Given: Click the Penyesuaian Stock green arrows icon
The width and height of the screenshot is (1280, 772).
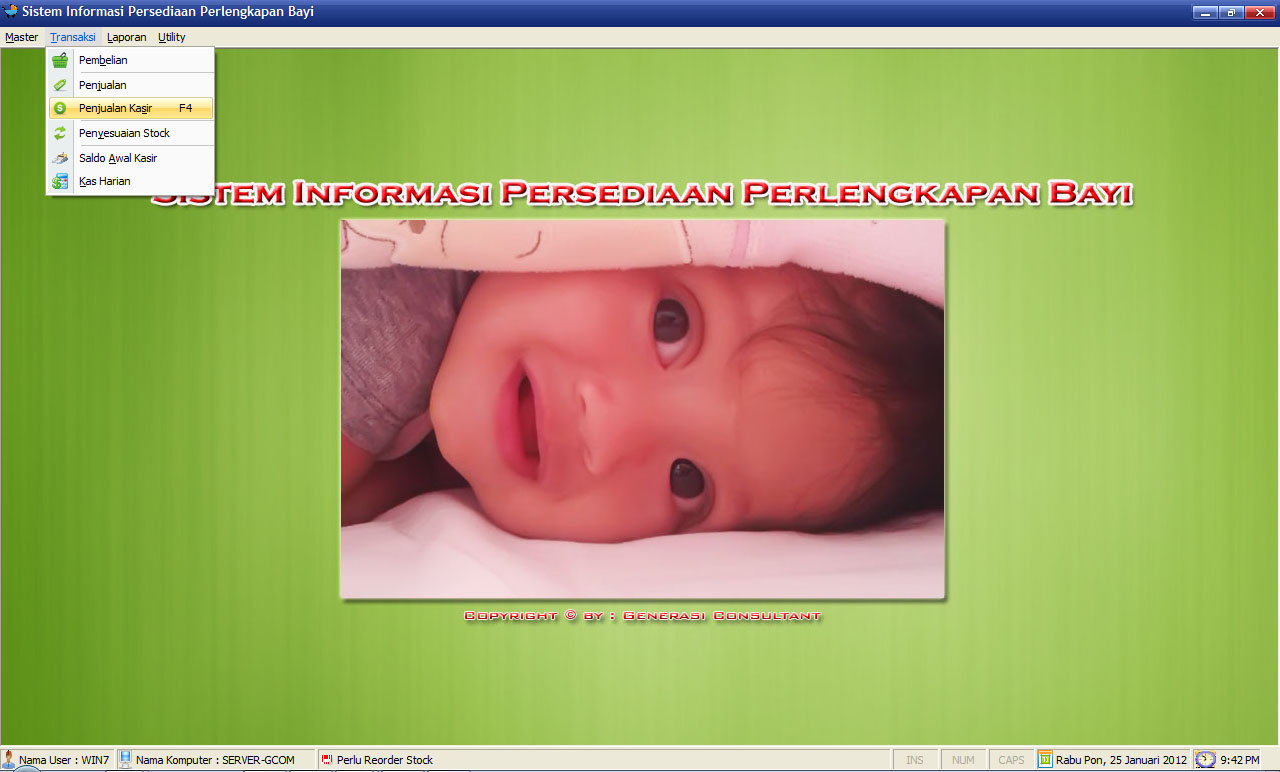Looking at the screenshot, I should coord(60,133).
